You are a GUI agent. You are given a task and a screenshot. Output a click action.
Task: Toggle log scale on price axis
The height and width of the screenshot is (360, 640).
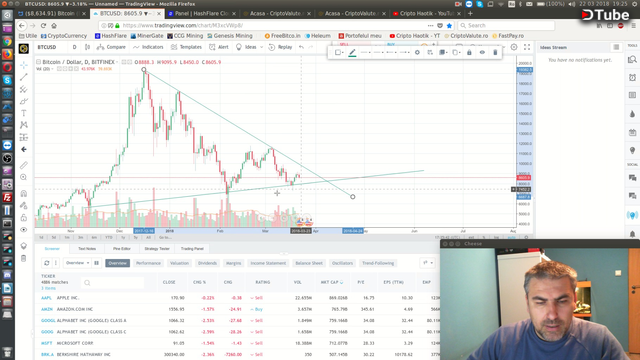pos(496,237)
